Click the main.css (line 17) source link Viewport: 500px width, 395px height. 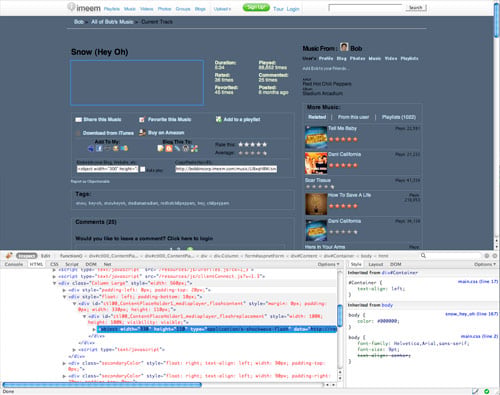478,282
